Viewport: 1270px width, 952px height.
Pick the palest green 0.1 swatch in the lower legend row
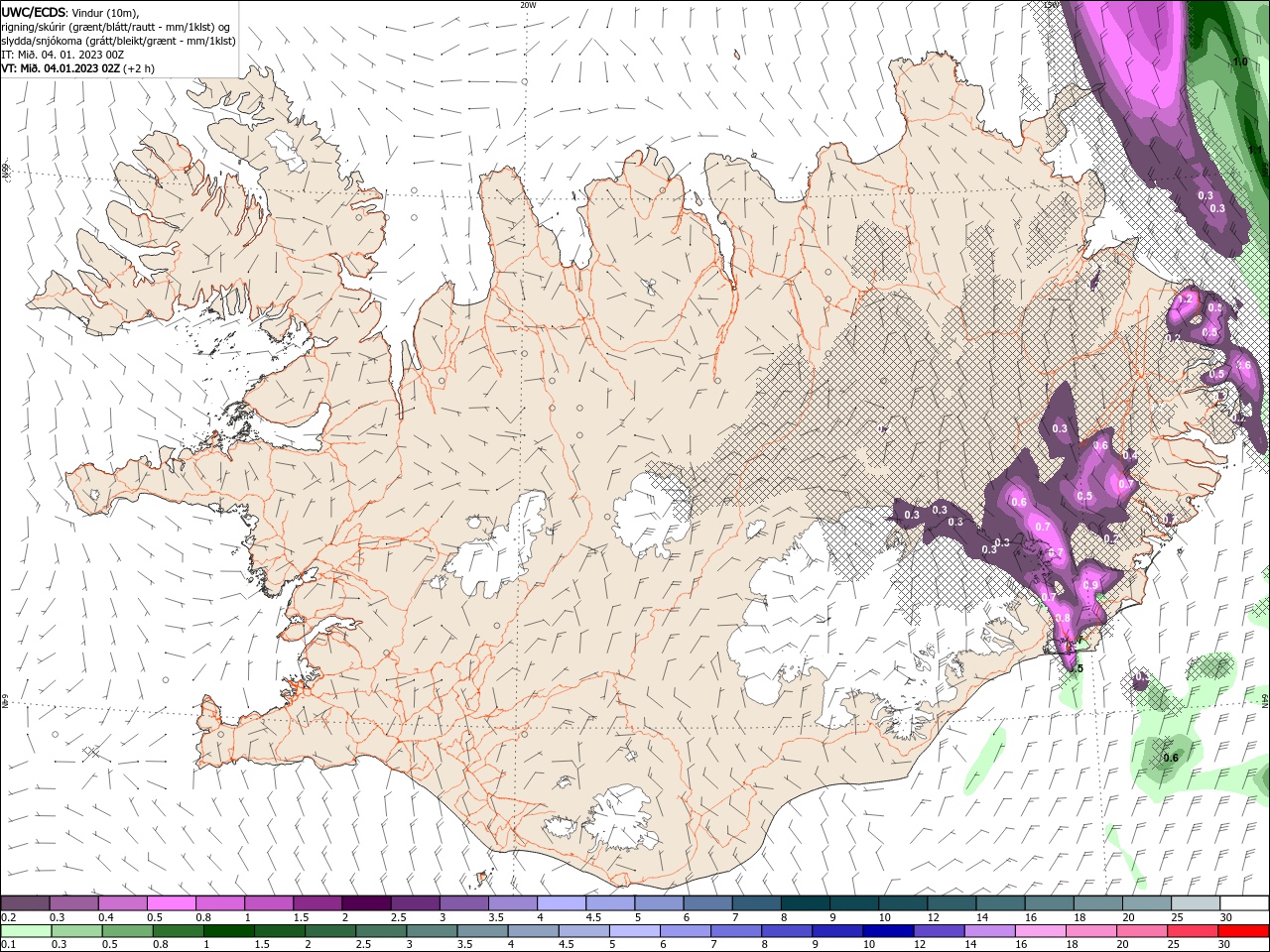pyautogui.click(x=26, y=931)
